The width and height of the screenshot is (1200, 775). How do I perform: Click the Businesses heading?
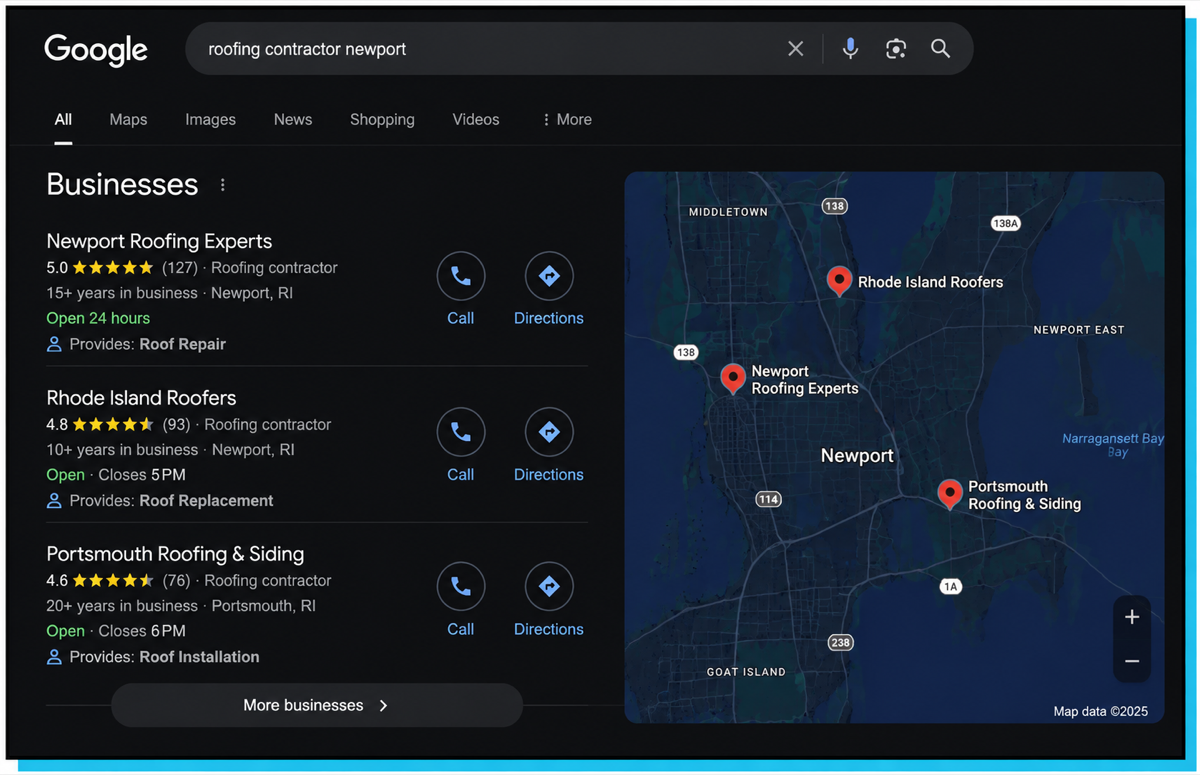pyautogui.click(x=122, y=185)
